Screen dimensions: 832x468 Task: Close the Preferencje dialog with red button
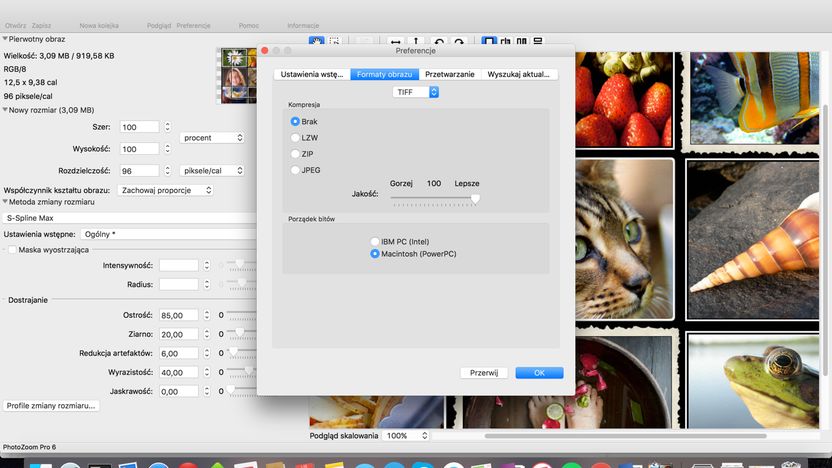pyautogui.click(x=265, y=50)
